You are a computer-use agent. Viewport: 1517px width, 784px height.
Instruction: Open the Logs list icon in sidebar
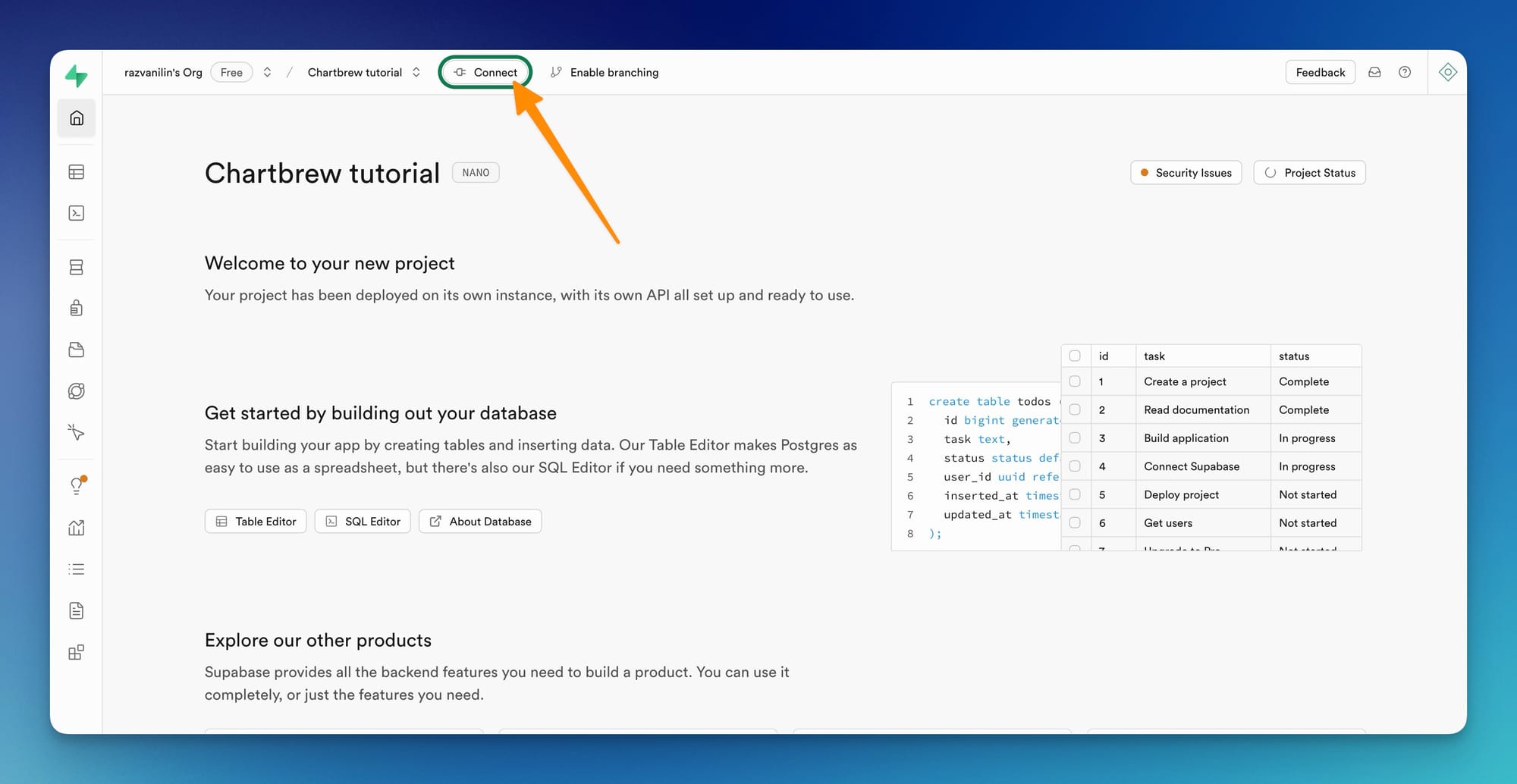tap(76, 569)
